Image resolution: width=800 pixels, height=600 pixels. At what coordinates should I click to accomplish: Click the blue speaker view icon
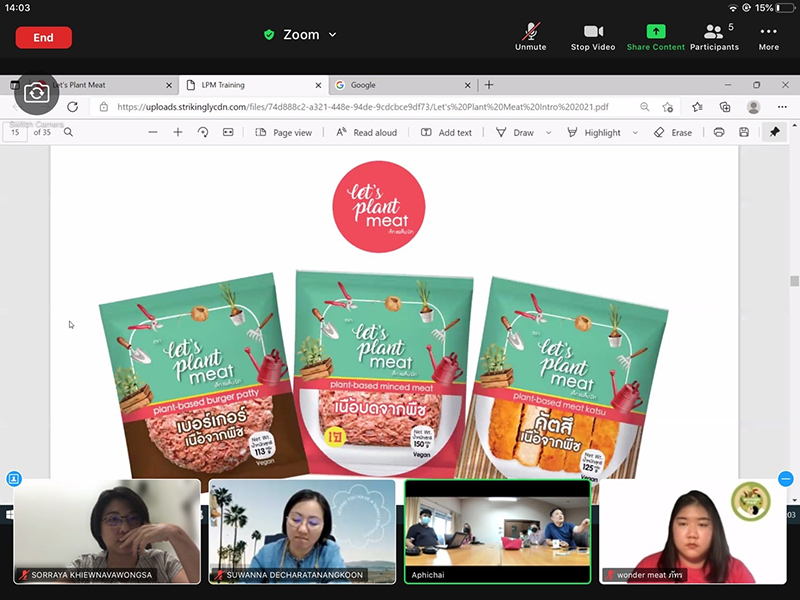point(14,479)
